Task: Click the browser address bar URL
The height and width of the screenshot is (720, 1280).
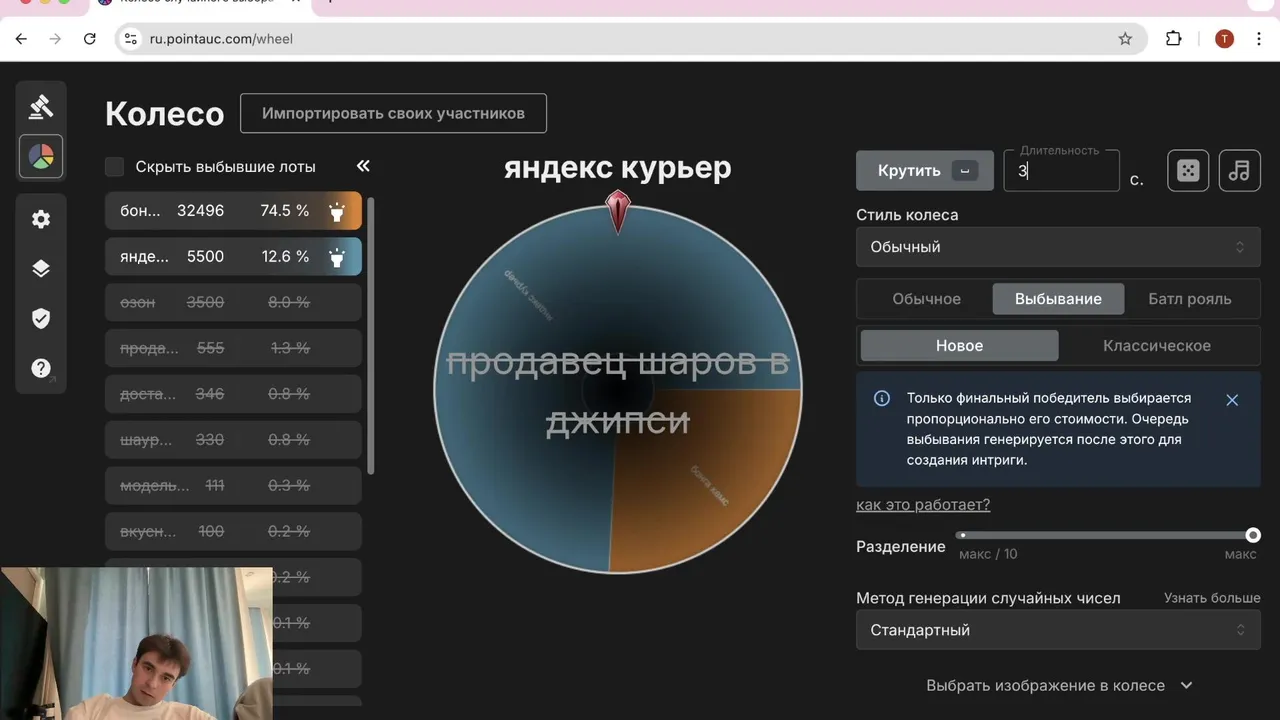Action: (221, 39)
